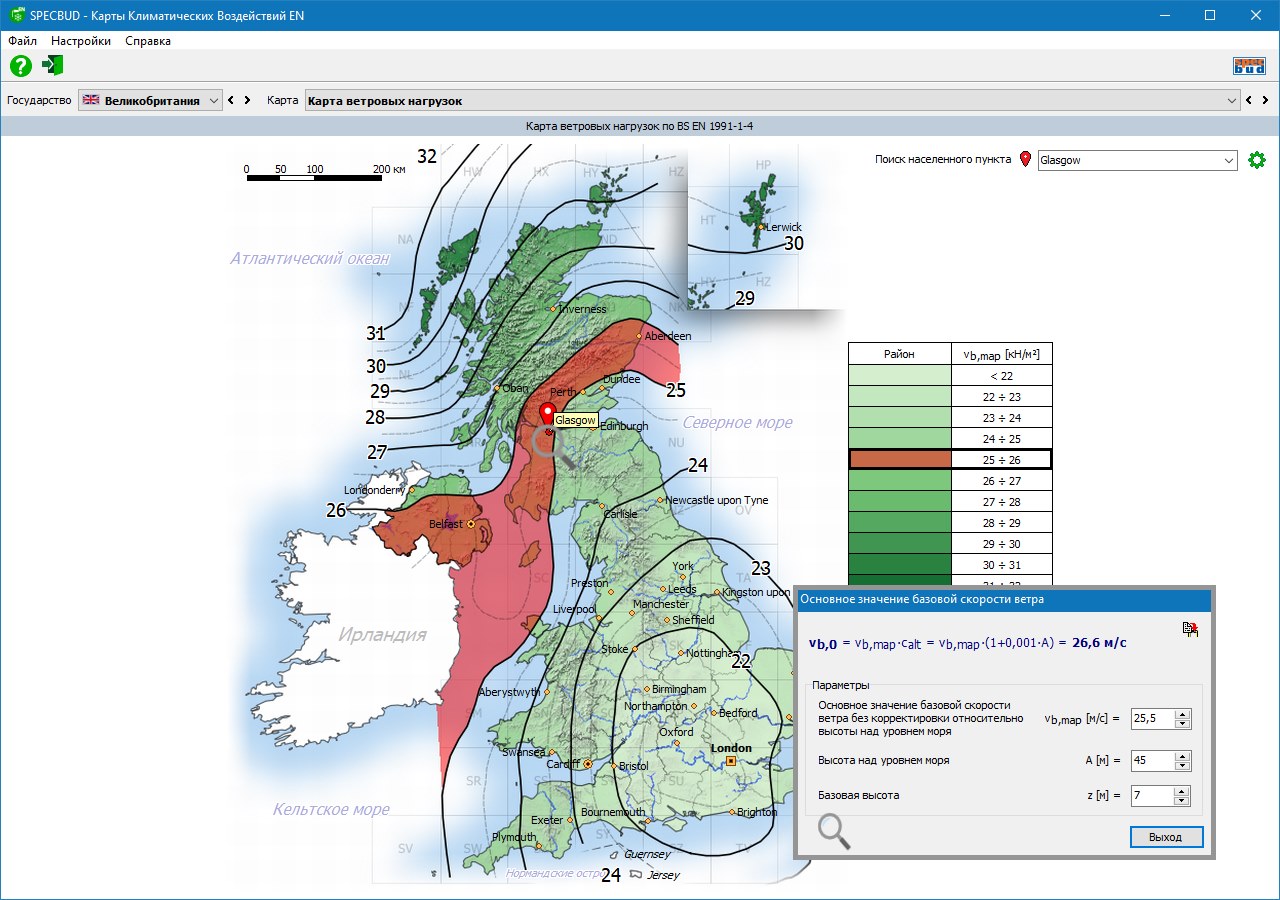Select the London marker on the map
The width and height of the screenshot is (1280, 900).
point(731,761)
